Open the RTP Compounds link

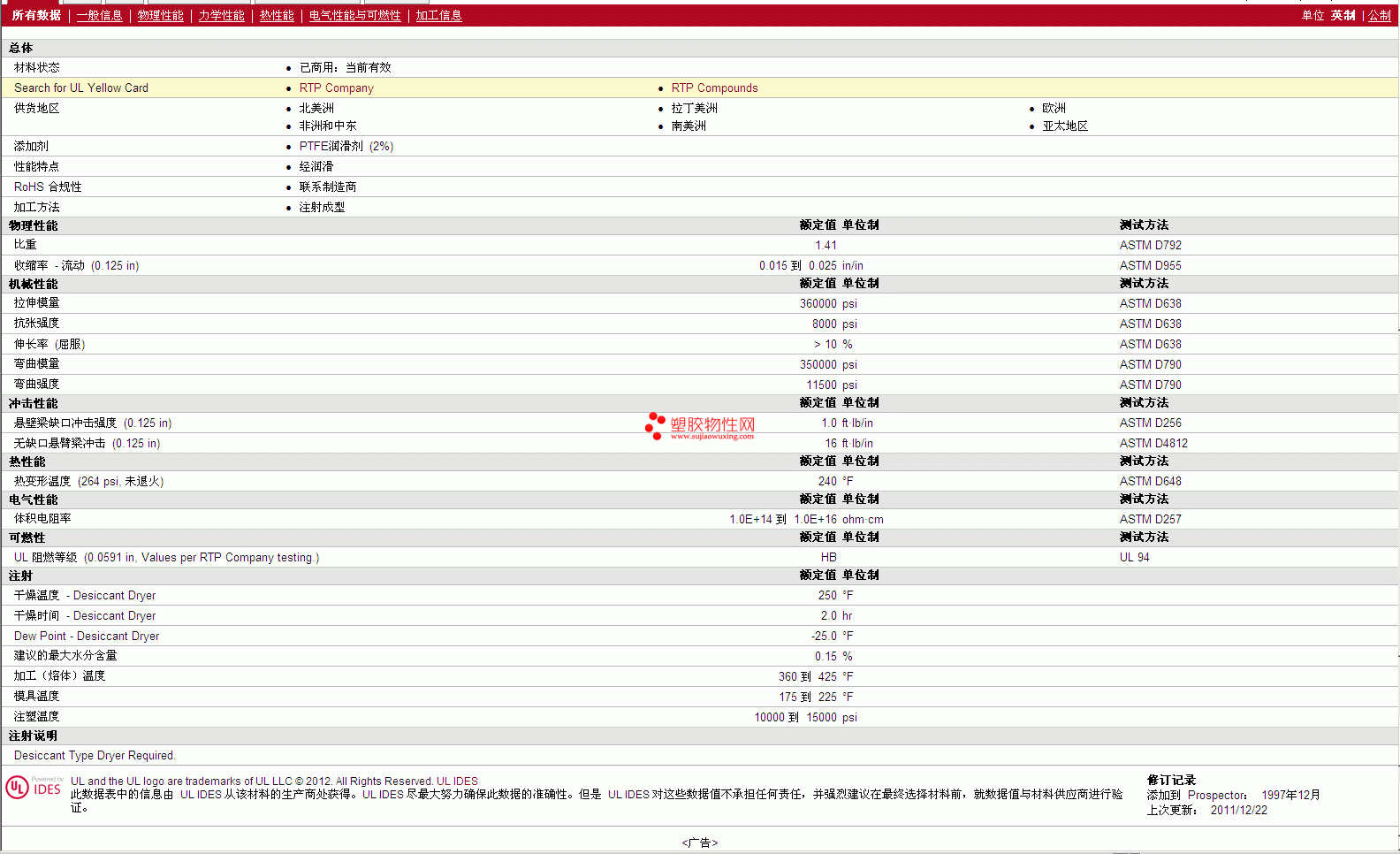coord(715,88)
